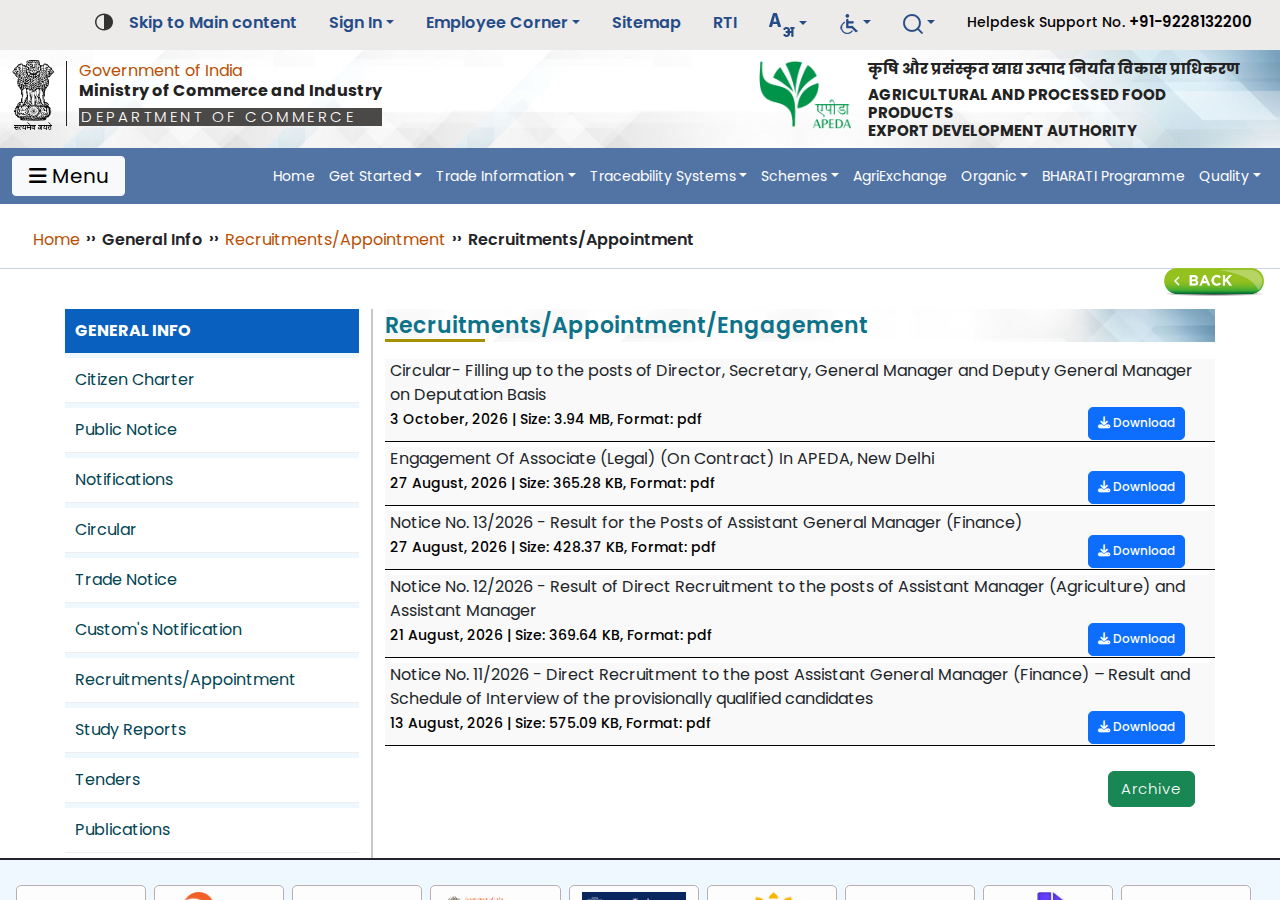1280x900 pixels.
Task: Click the Government of India emblem
Action: [x=33, y=95]
